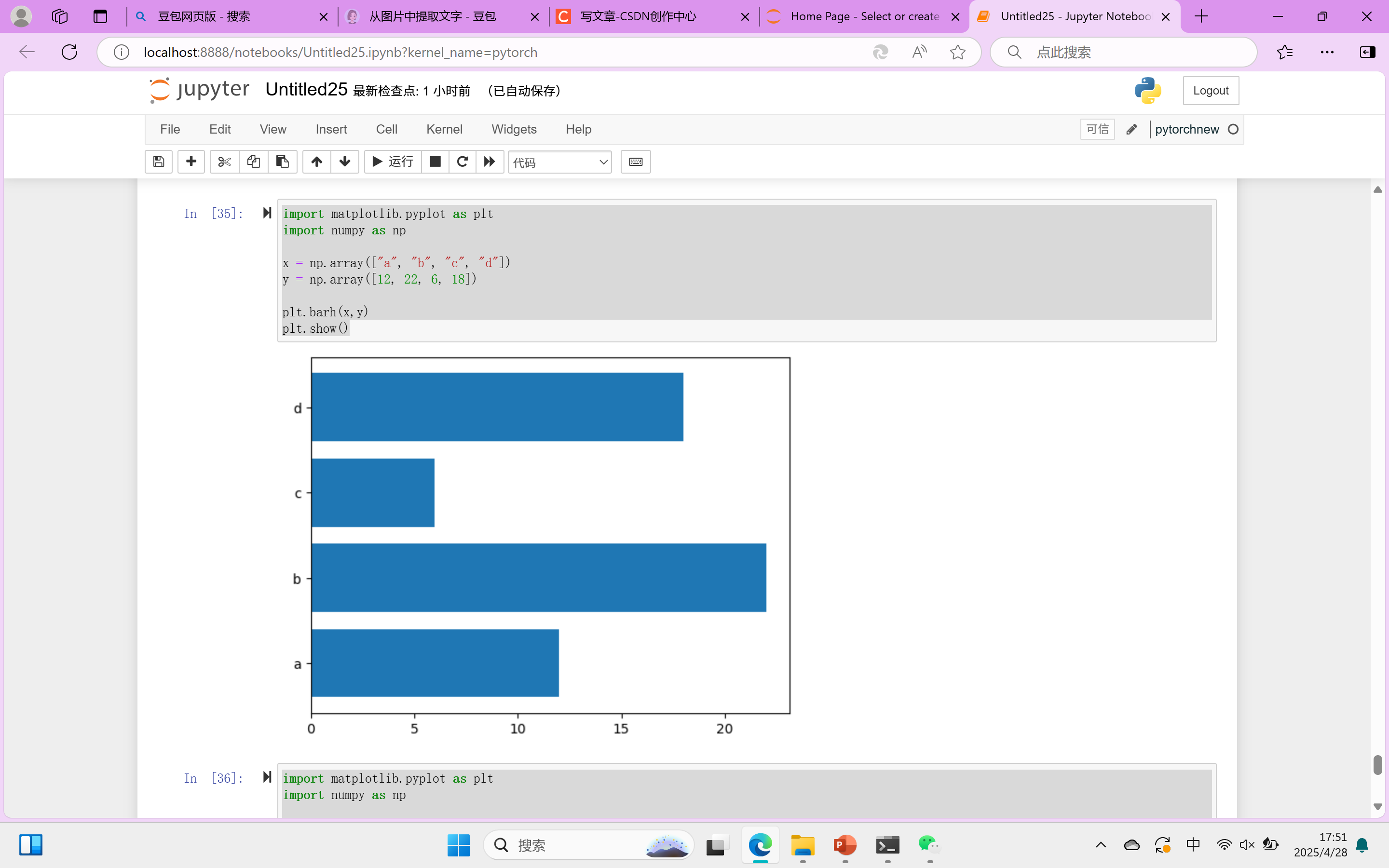Open the cell type 代码 dropdown
The width and height of the screenshot is (1389, 868).
559,163
